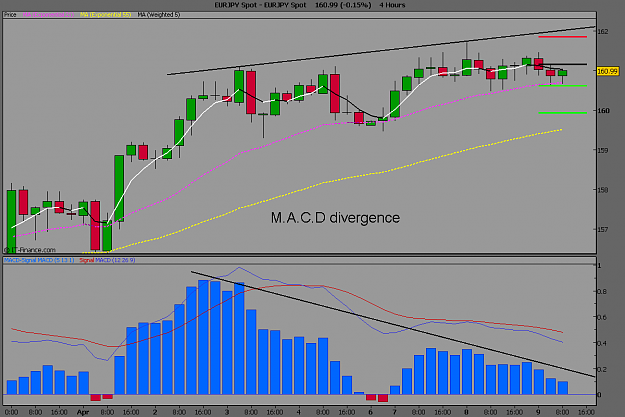The height and width of the screenshot is (417, 625).
Task: Click the 0.4 MACD axis label
Action: click(x=602, y=343)
